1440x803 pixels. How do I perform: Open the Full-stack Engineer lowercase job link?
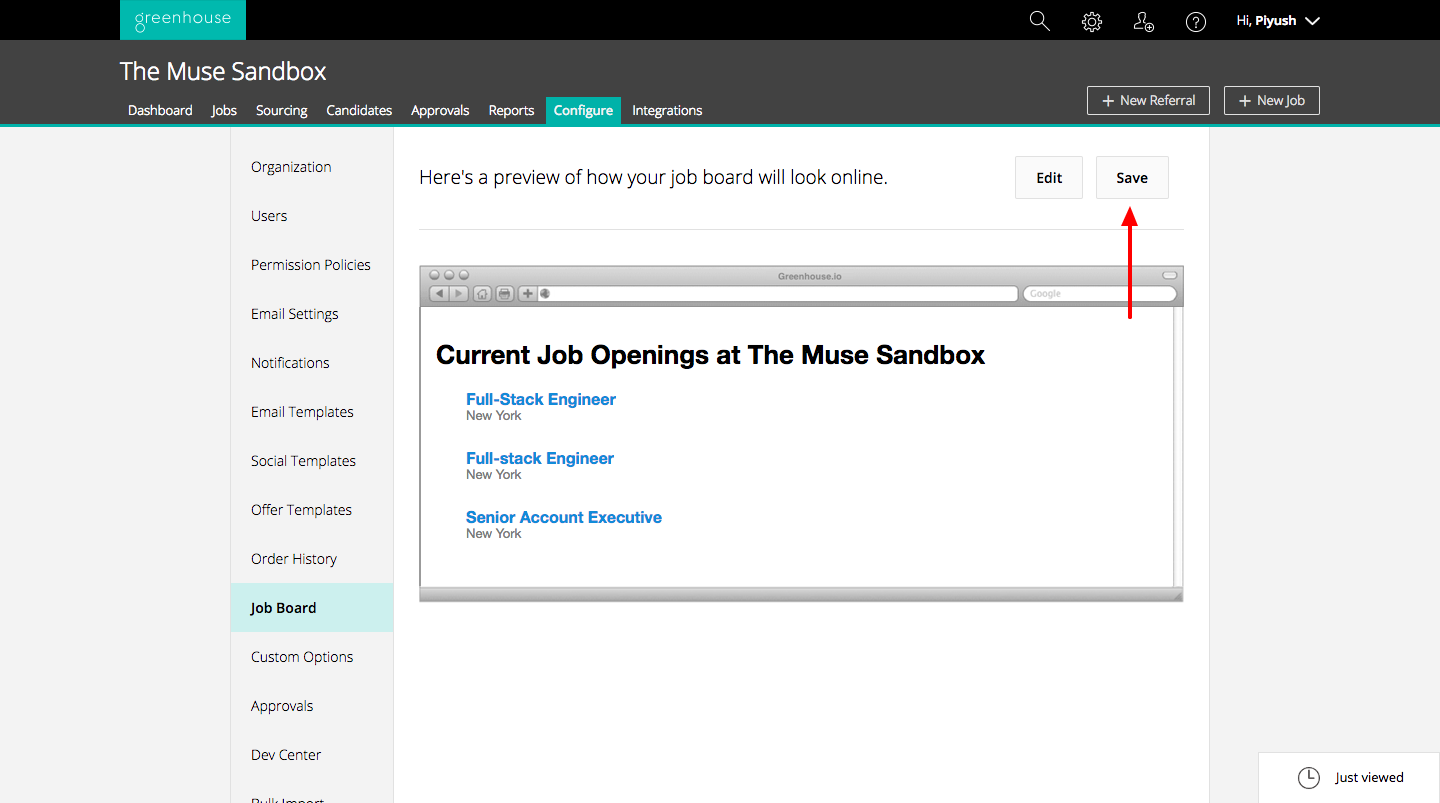click(540, 458)
